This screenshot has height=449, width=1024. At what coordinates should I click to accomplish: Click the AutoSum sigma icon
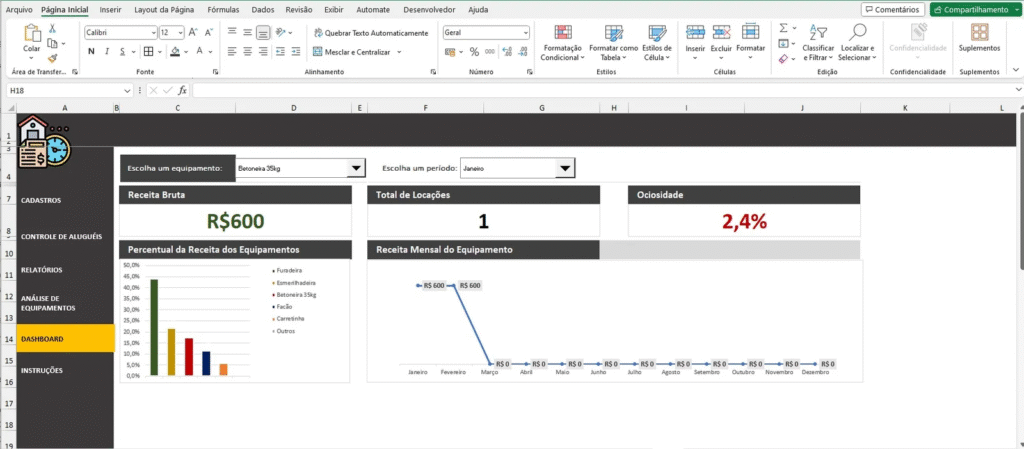click(x=783, y=28)
